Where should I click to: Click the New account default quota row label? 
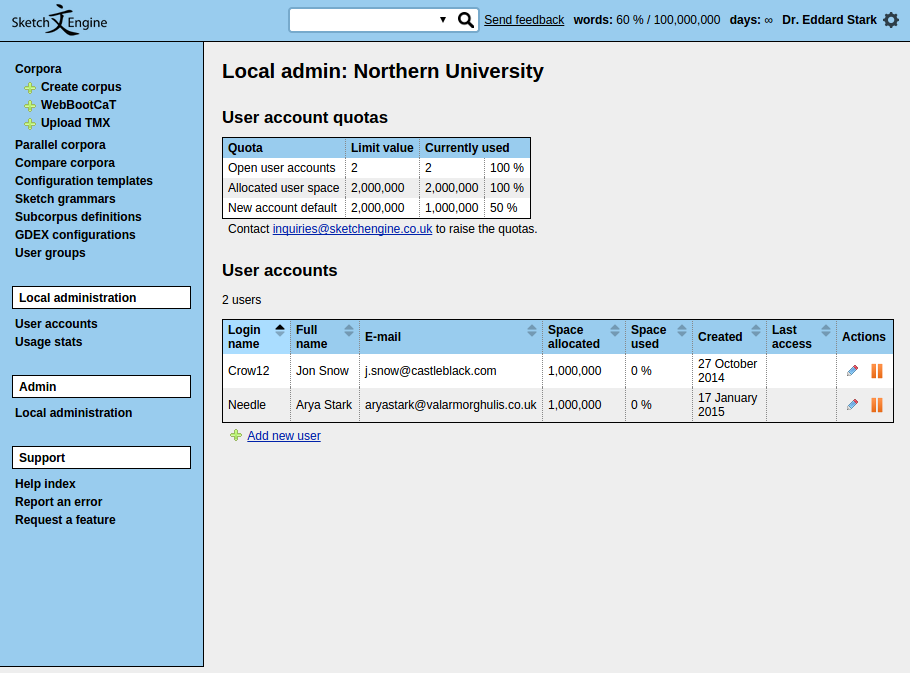point(282,207)
